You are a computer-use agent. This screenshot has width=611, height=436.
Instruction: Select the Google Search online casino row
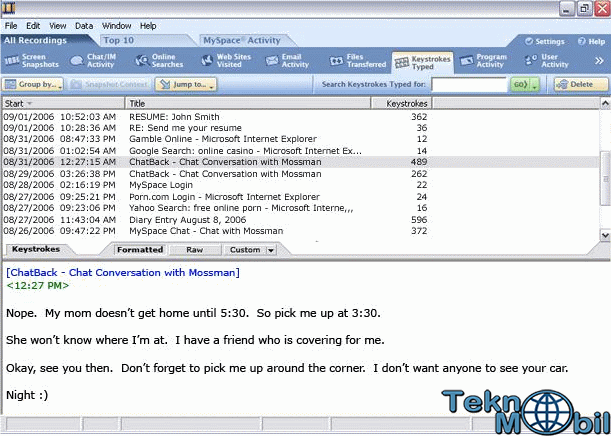(300, 151)
